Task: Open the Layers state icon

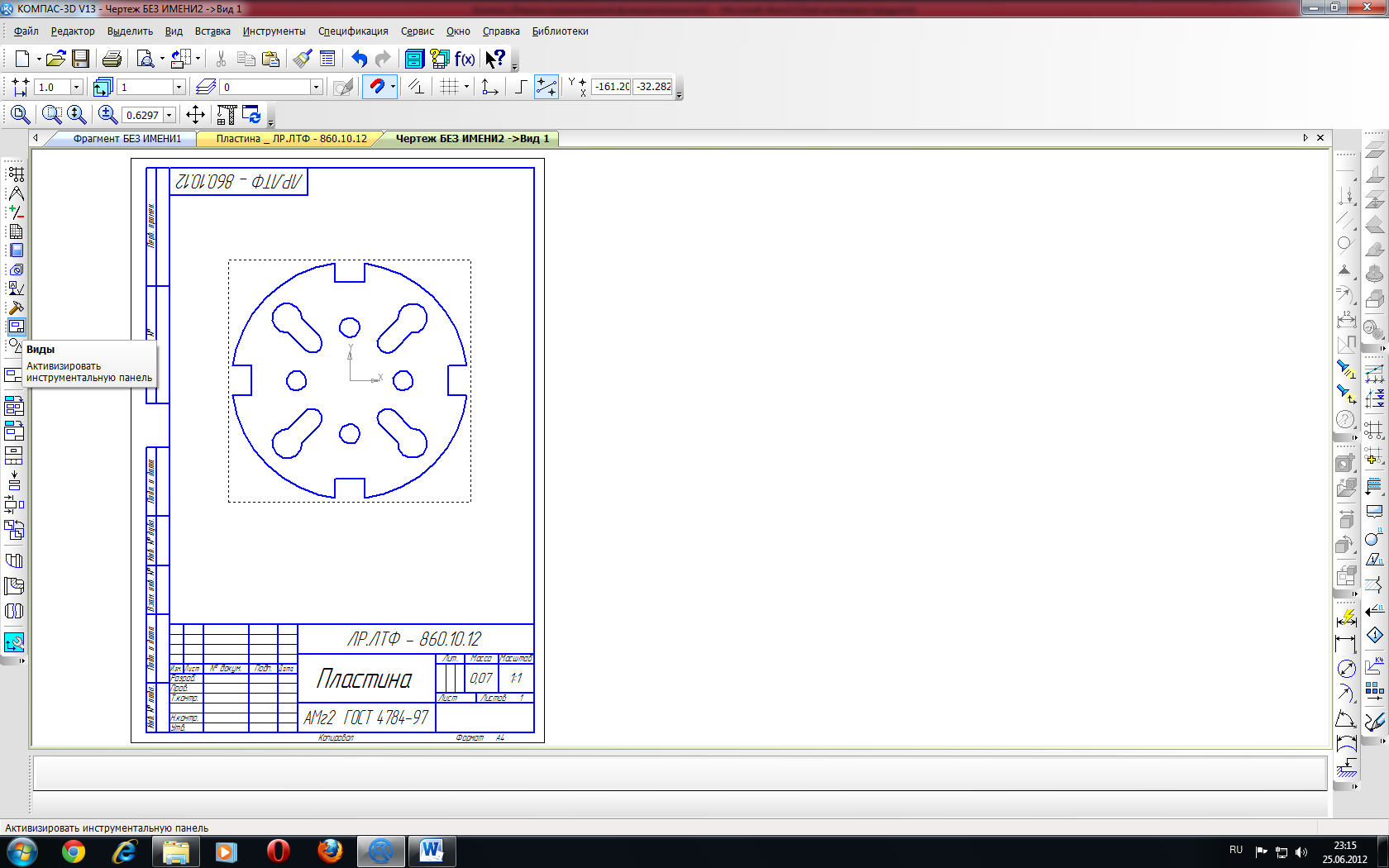Action: click(x=206, y=87)
